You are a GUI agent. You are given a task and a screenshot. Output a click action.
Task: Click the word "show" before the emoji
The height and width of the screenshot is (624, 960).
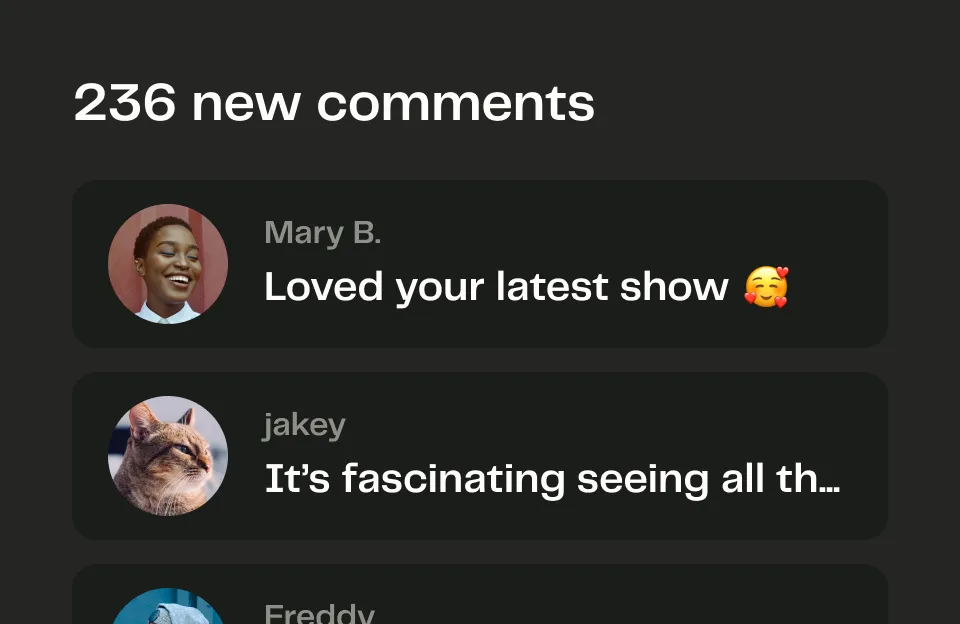pos(674,287)
